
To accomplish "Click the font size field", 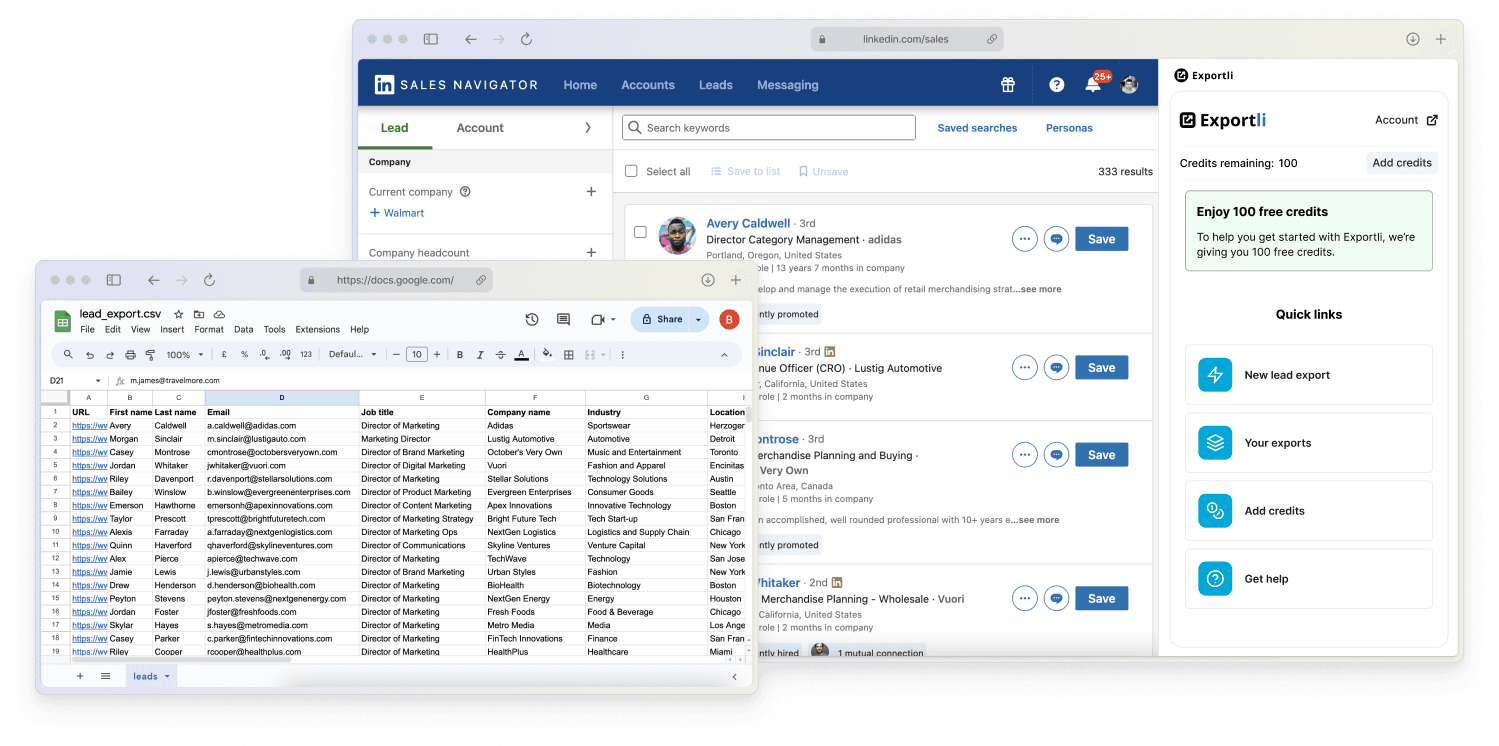I will pos(417,354).
